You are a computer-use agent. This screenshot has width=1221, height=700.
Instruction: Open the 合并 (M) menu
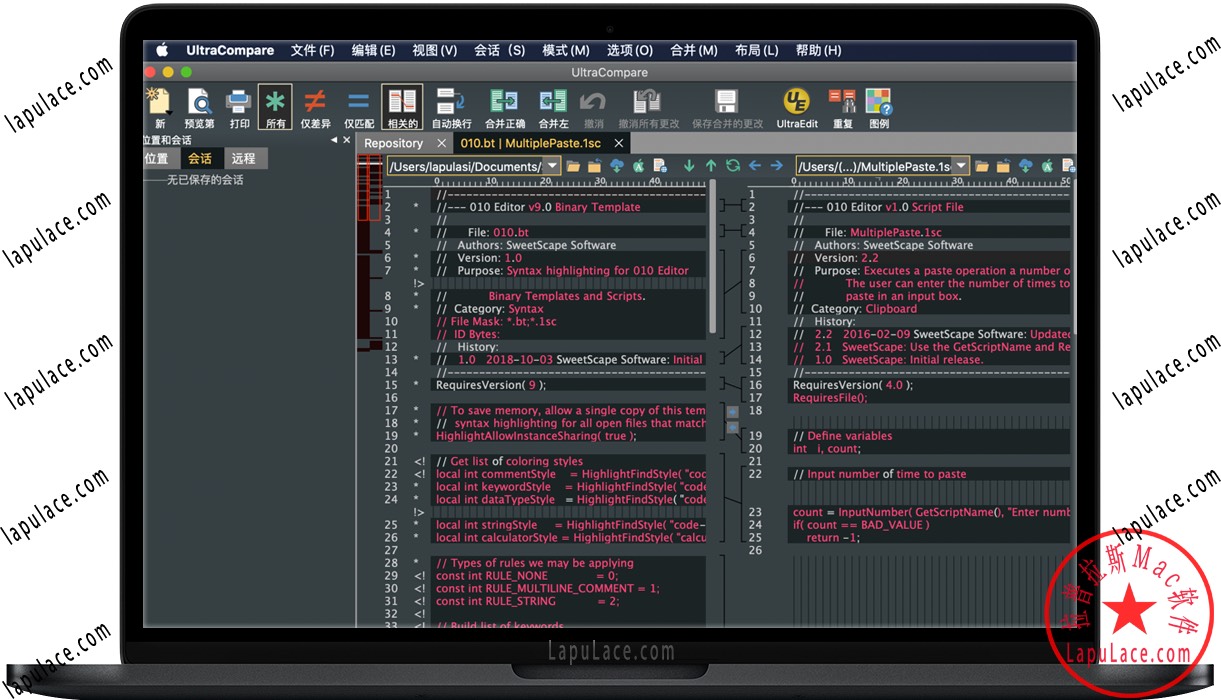(x=694, y=50)
